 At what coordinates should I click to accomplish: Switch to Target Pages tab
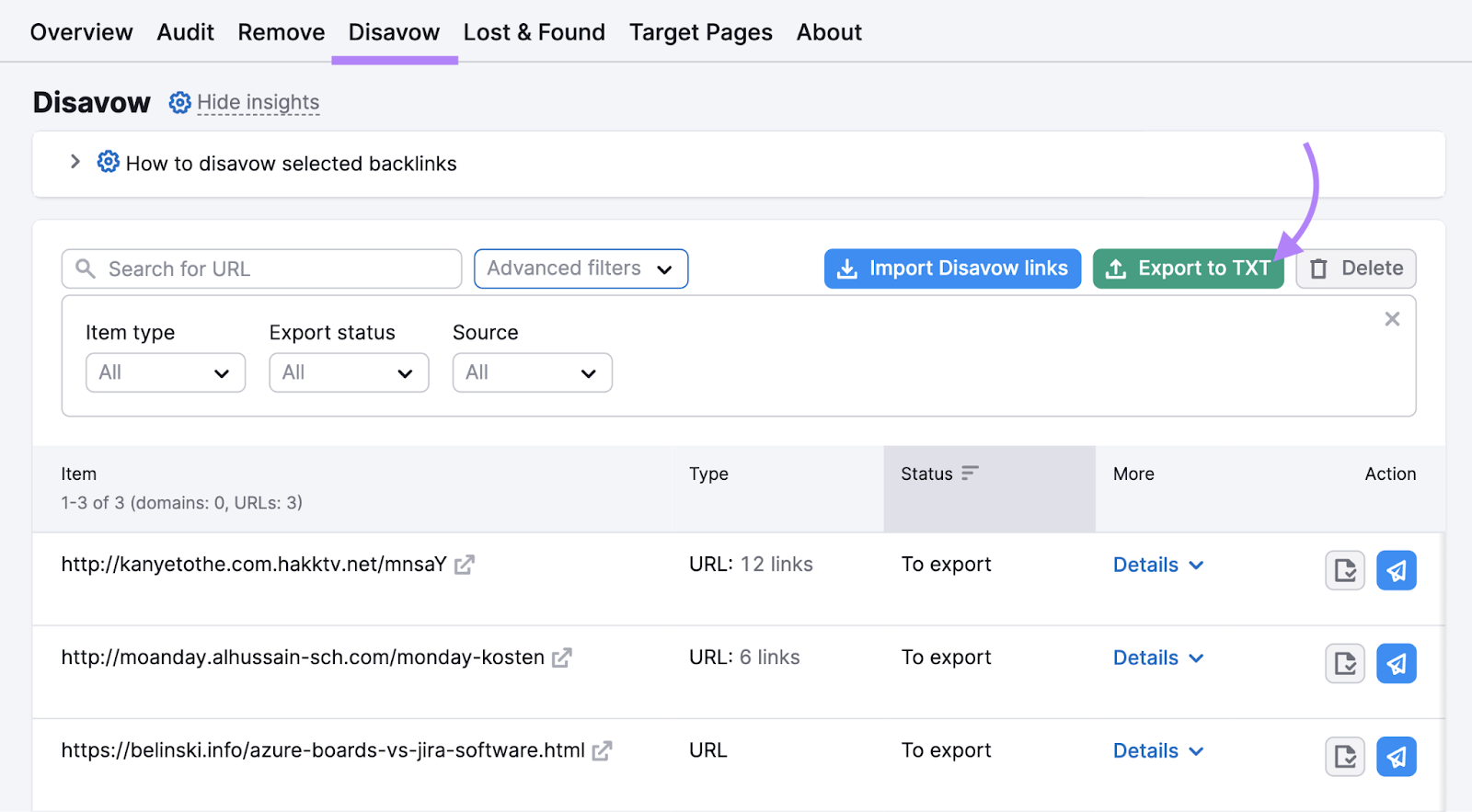[700, 32]
